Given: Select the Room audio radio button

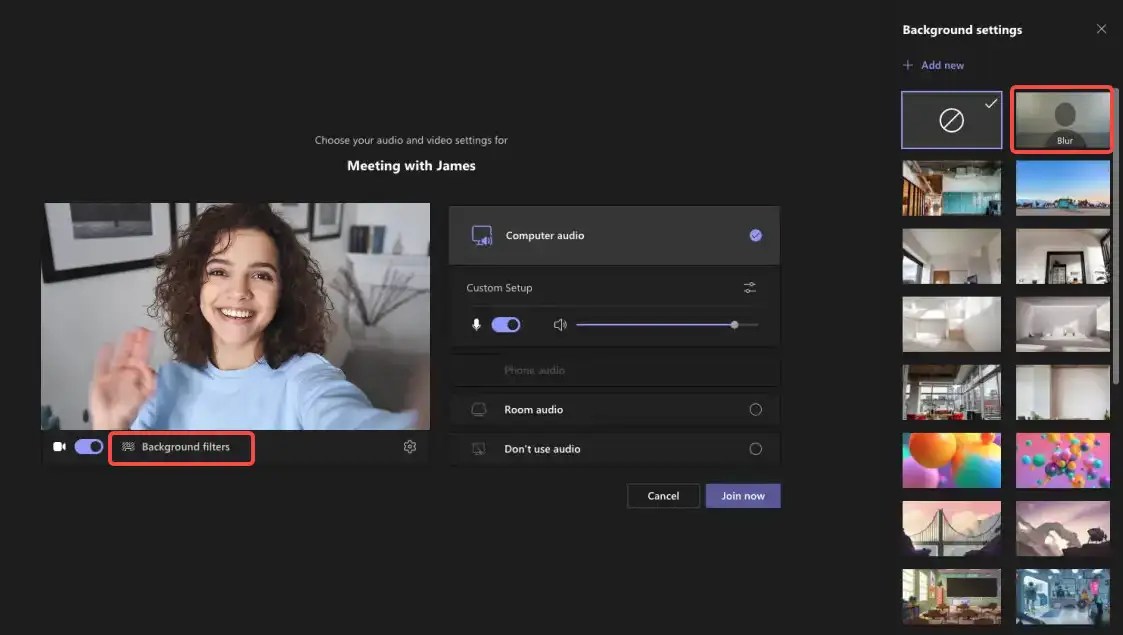Looking at the screenshot, I should [x=758, y=409].
